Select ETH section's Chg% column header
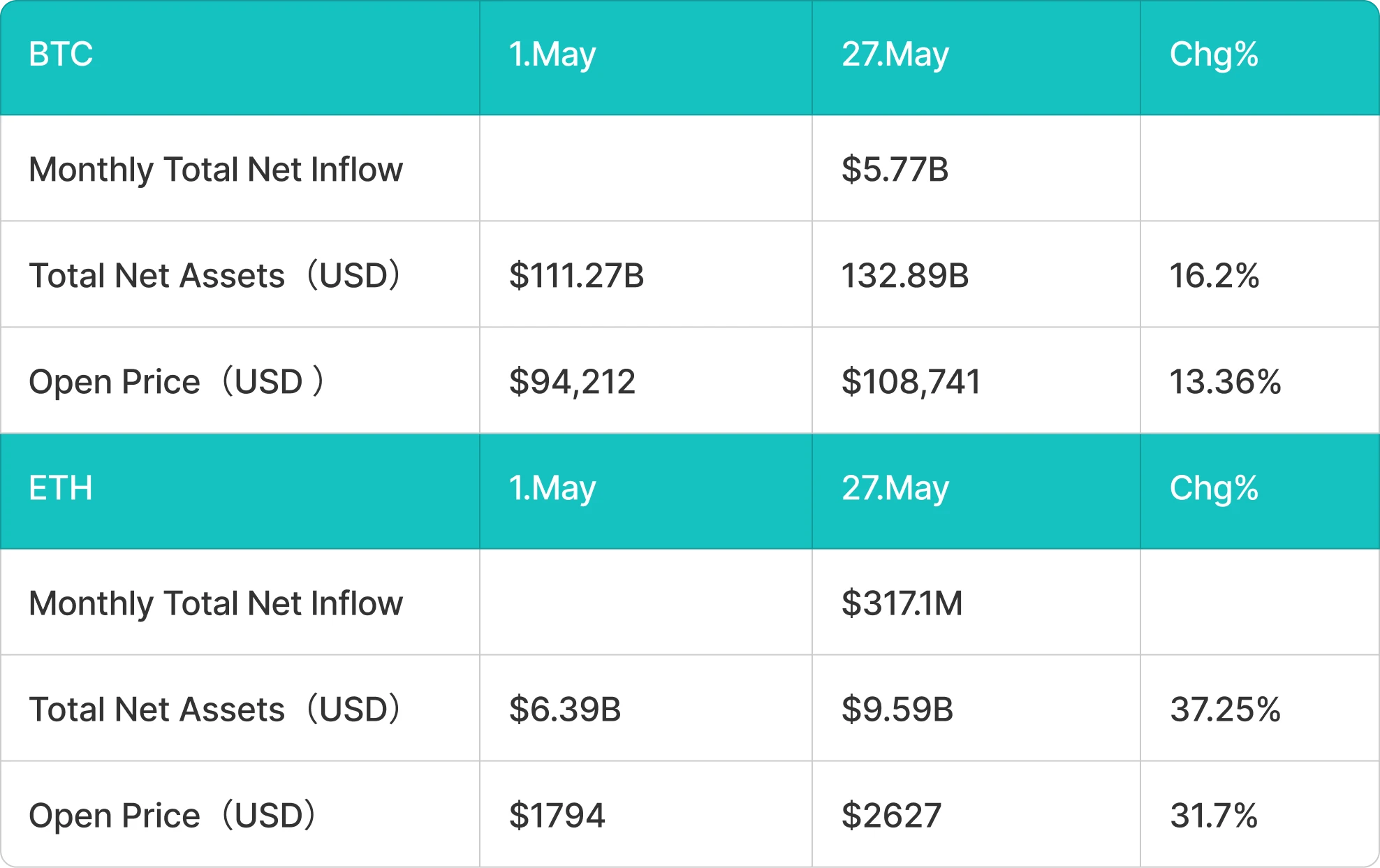This screenshot has width=1380, height=868. [x=1214, y=488]
